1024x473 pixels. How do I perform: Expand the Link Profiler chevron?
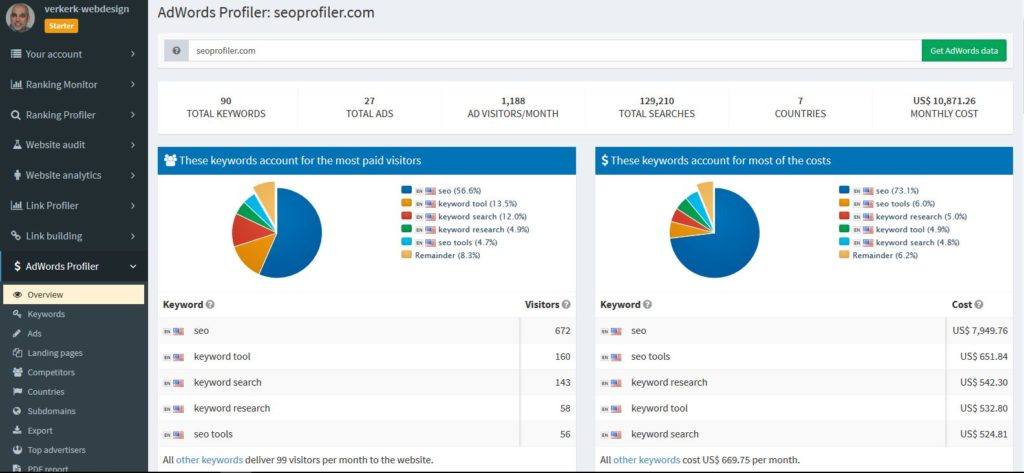tap(133, 206)
